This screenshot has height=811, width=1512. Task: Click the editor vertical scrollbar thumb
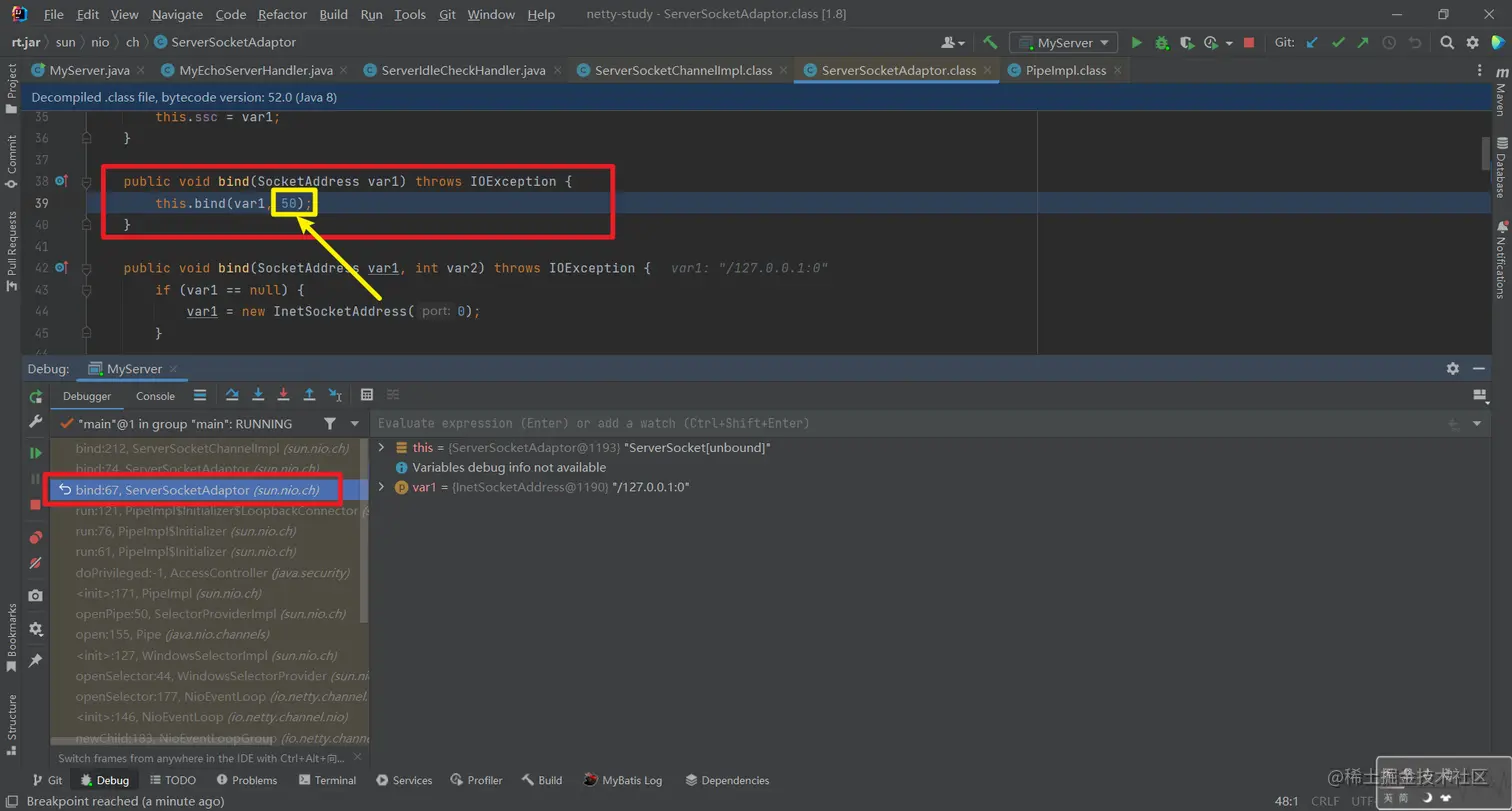click(1487, 154)
